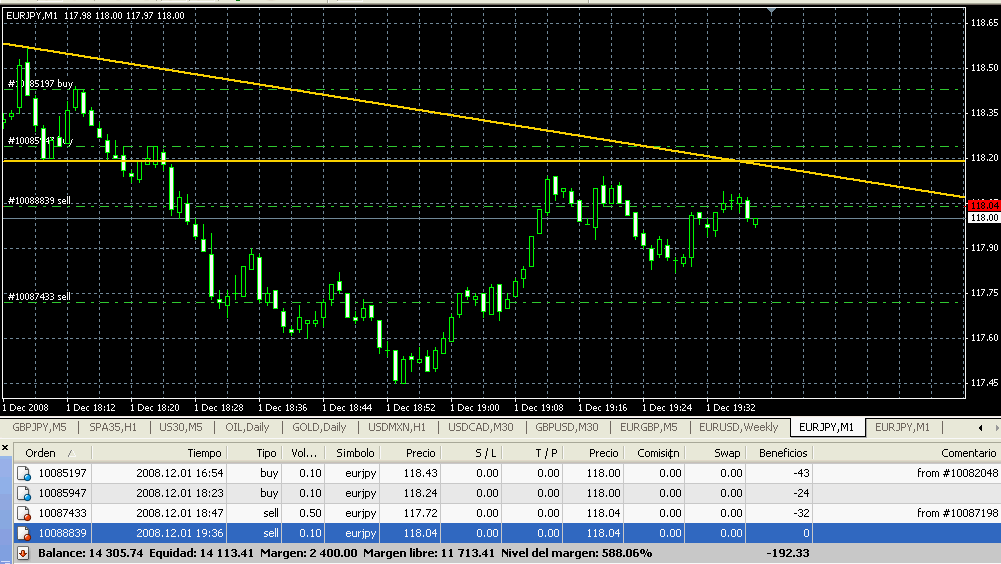Screen dimensions: 1001x564
Task: Click the time cell 2008.12.01 19:36
Action: [179, 533]
